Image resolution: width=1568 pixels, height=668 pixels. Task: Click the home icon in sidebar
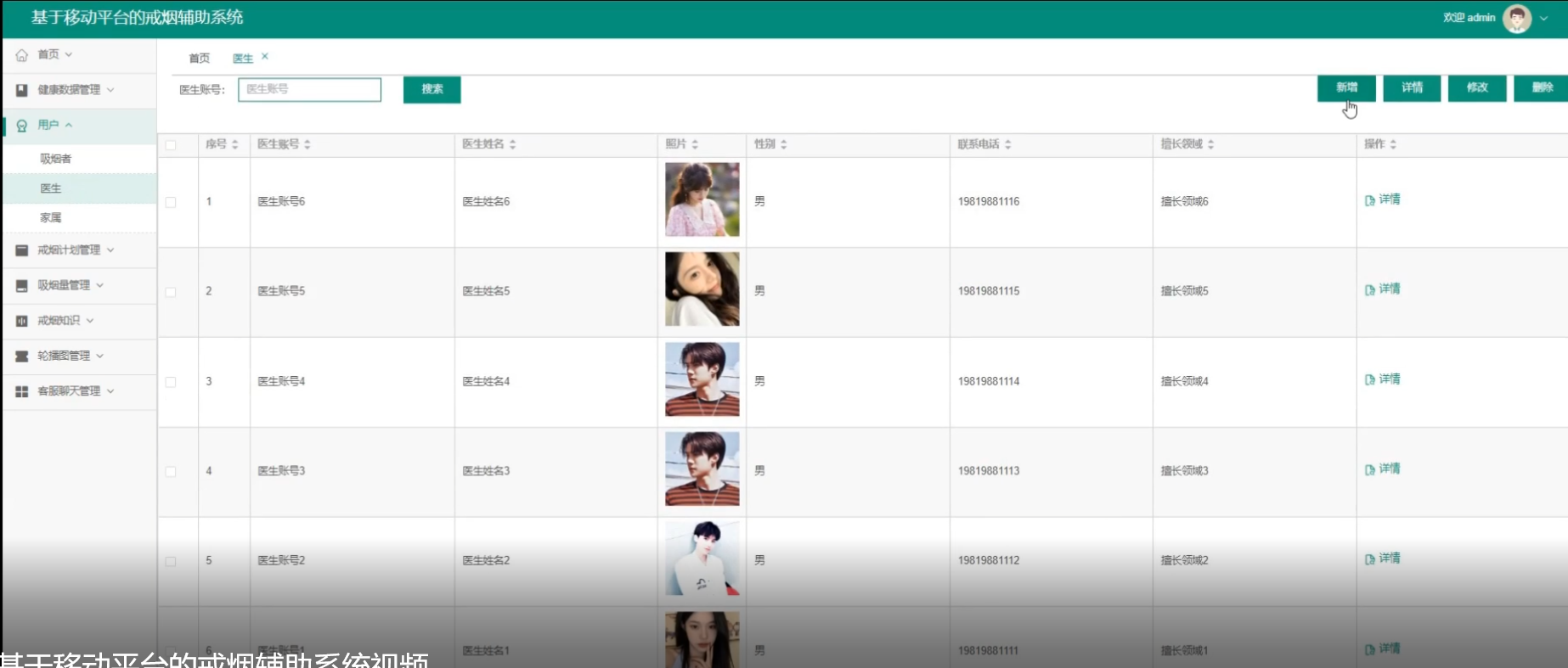click(x=22, y=54)
